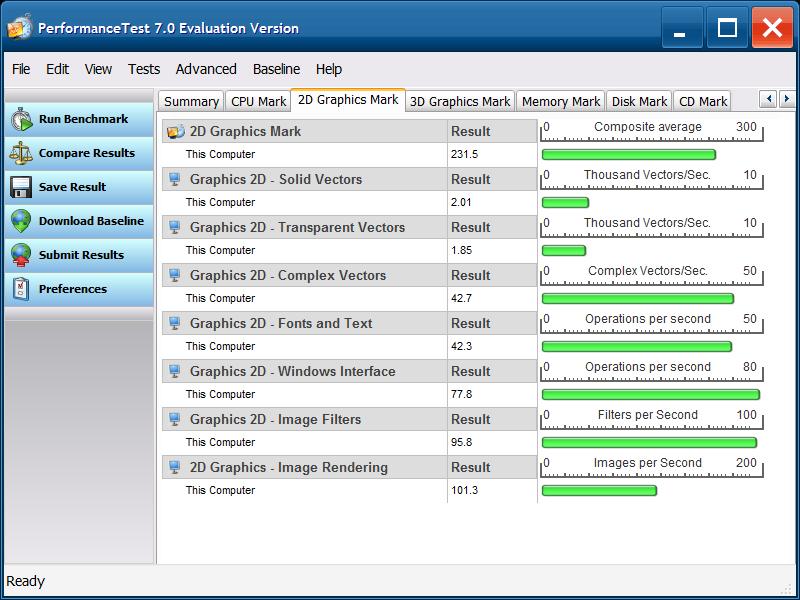Screen dimensions: 800x600
Task: Click the Submit Results globe icon
Action: click(x=21, y=255)
